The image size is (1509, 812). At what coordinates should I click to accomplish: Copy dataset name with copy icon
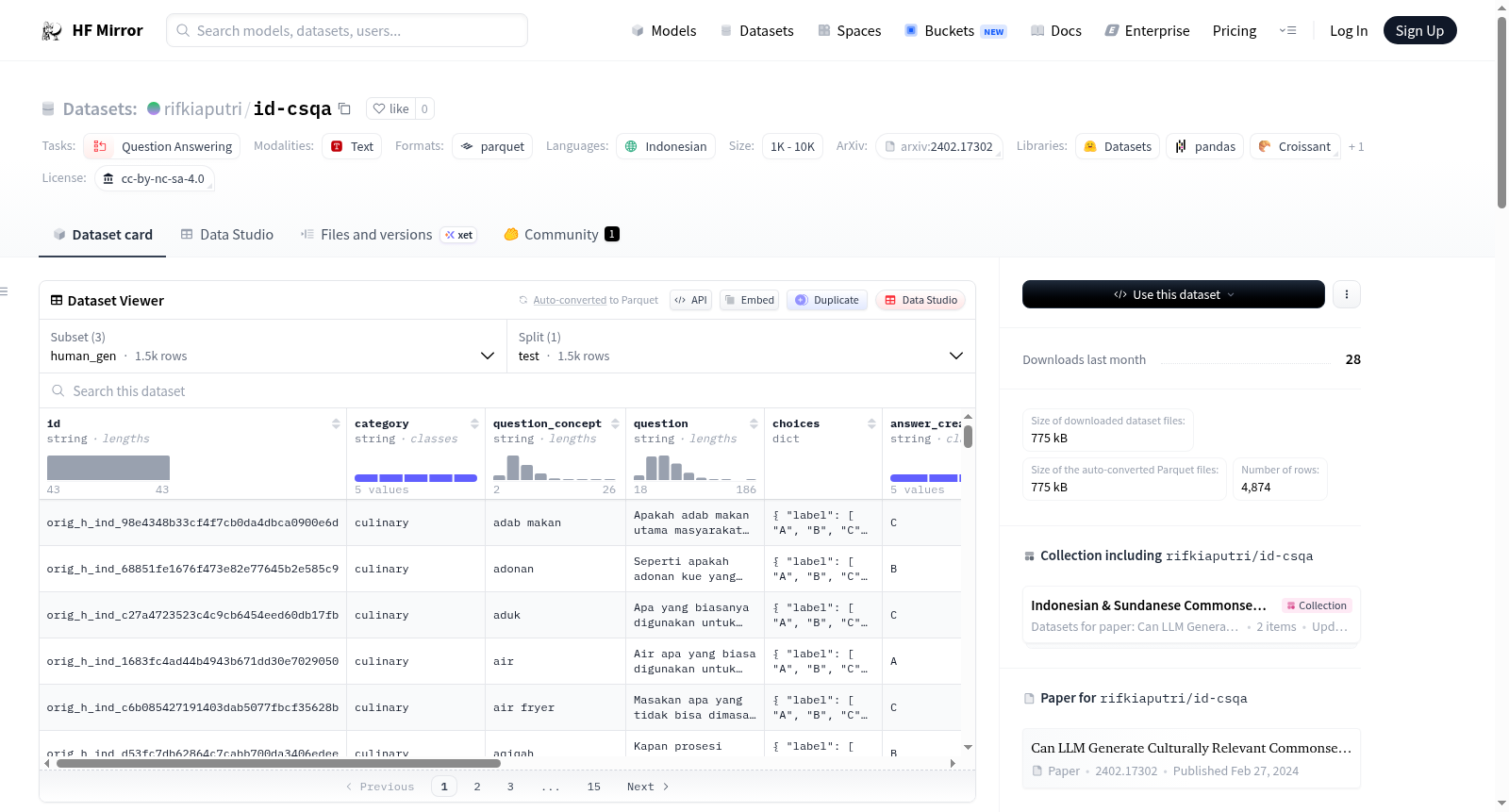[x=345, y=108]
